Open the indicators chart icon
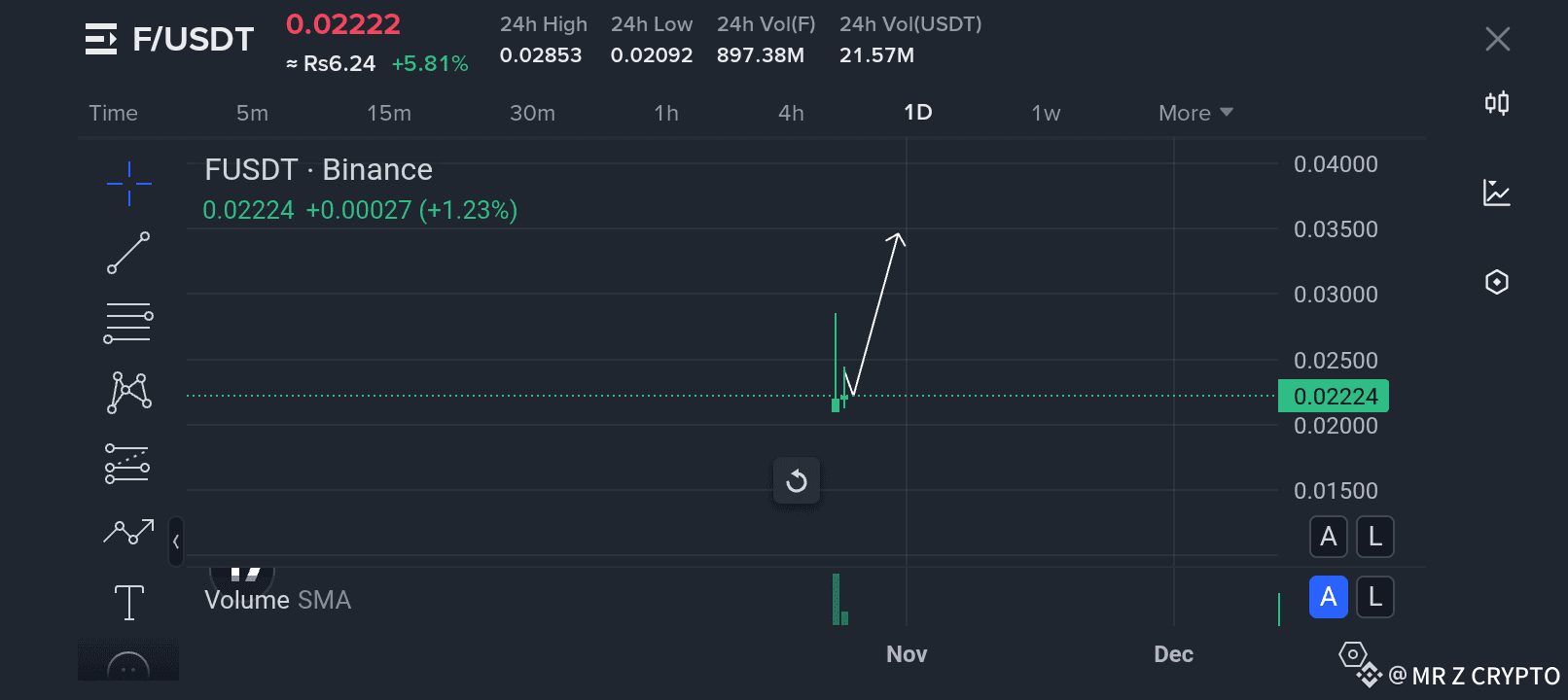Screen dimensions: 1568x700 pos(1497,192)
